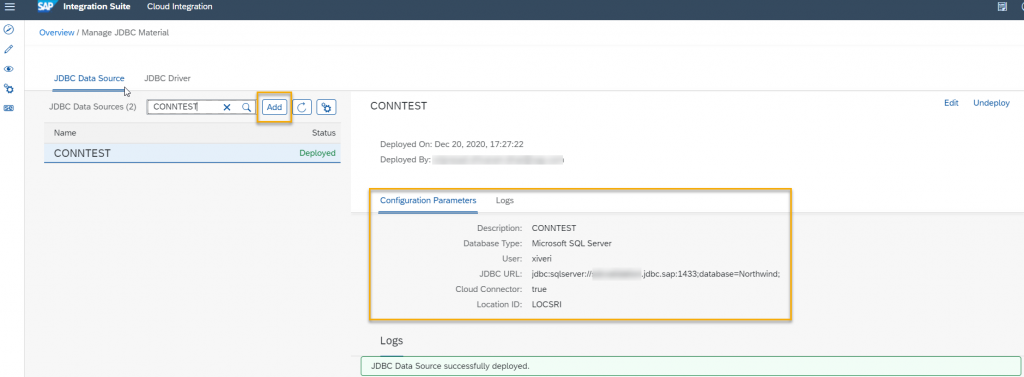
Task: Open the hamburger navigation menu
Action: click(9, 7)
